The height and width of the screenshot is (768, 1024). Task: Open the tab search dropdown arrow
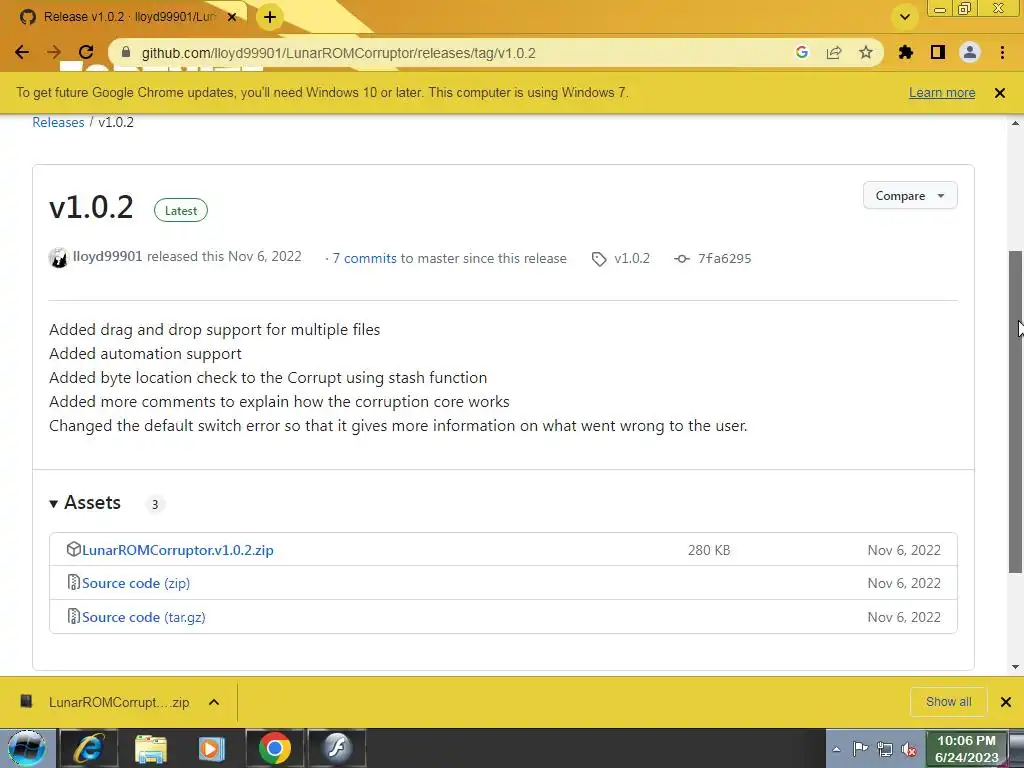904,17
